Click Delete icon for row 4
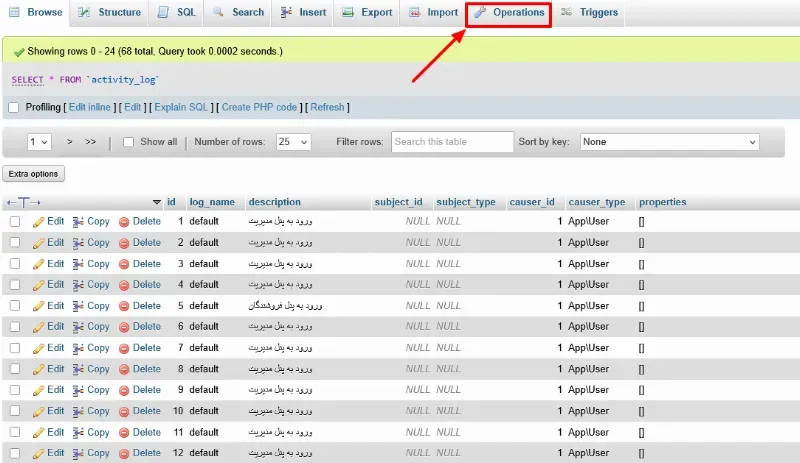This screenshot has width=800, height=463. 124,285
